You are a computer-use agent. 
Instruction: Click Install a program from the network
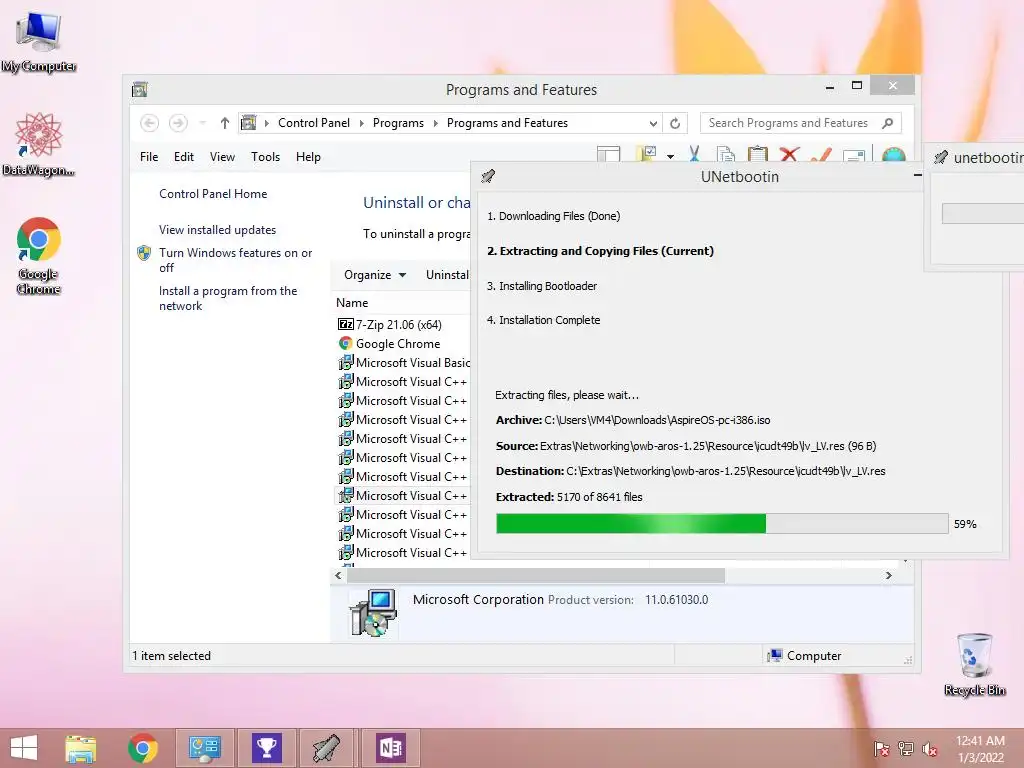point(228,298)
